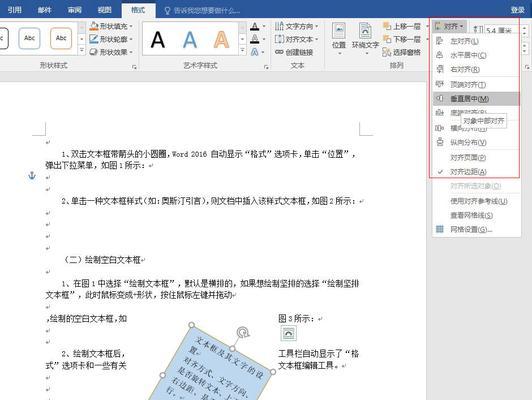Switch to the View (视图) tab
Image resolution: width=532 pixels, height=400 pixels.
[x=104, y=10]
